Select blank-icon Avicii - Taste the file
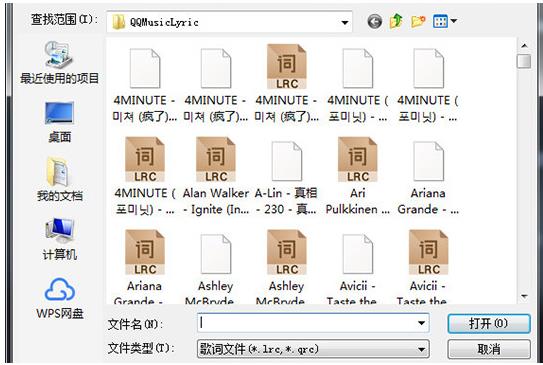Screen dimensions: 543x365 (x=357, y=269)
